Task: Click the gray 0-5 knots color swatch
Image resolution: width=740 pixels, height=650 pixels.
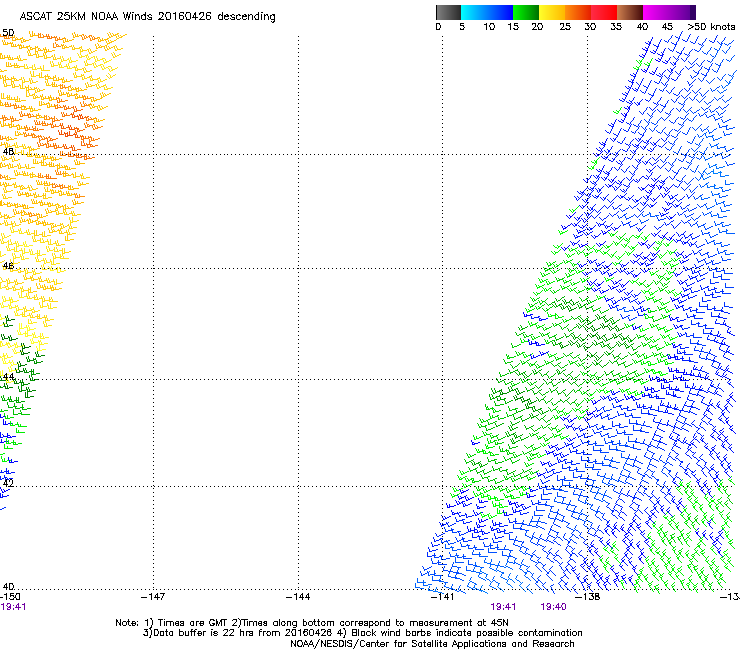Action: [x=448, y=12]
